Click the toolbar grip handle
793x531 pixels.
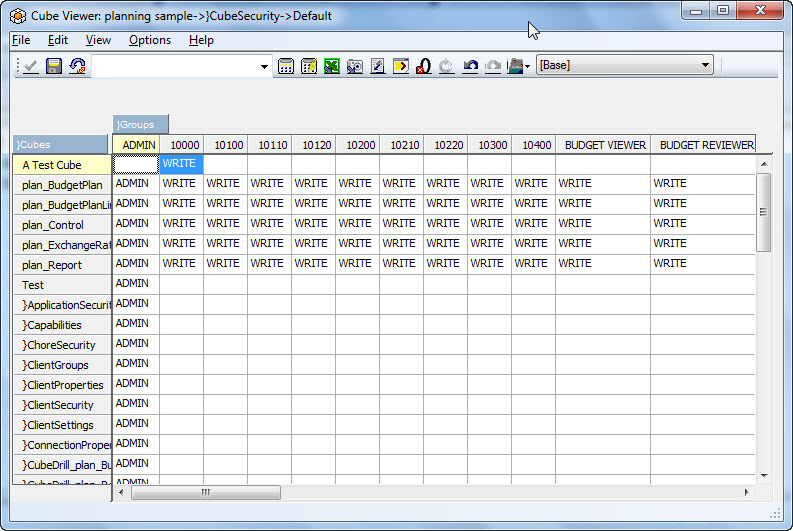click(18, 66)
